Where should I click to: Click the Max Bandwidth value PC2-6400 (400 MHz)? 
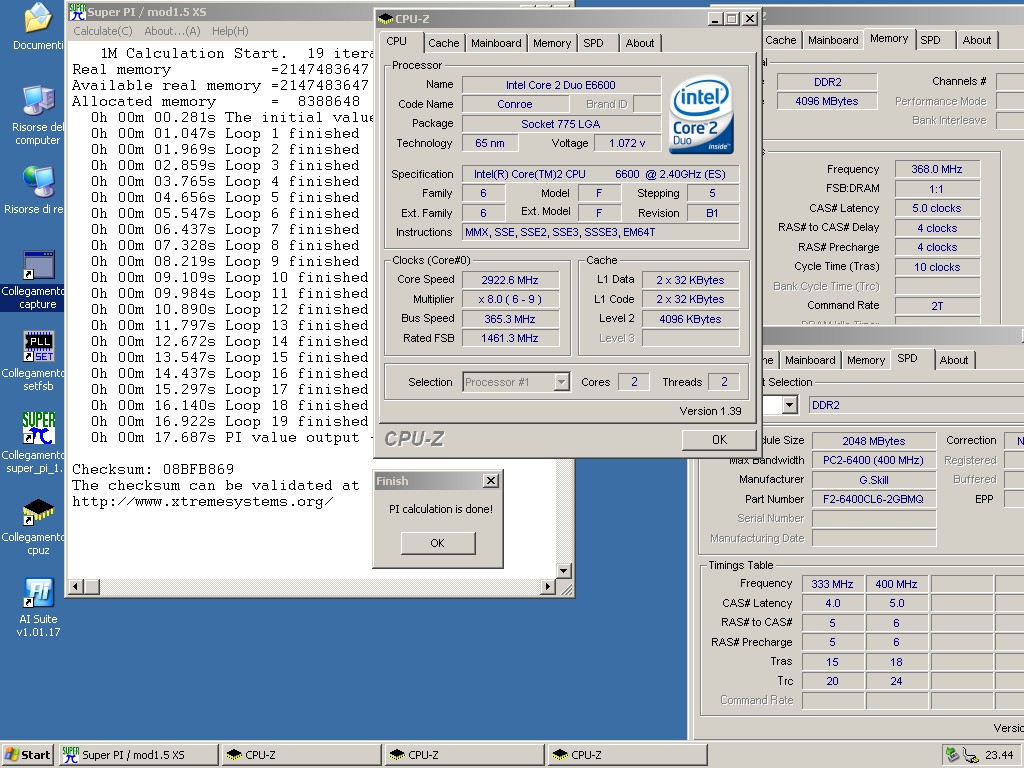(x=874, y=460)
